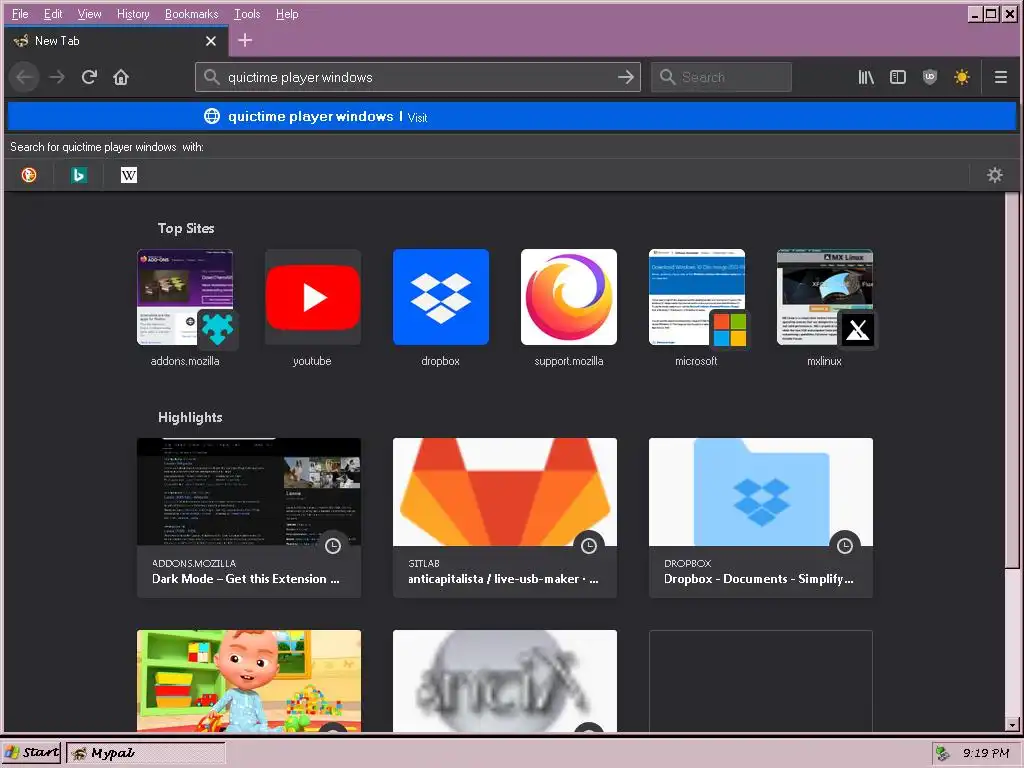
Task: Open the History menu
Action: (133, 14)
